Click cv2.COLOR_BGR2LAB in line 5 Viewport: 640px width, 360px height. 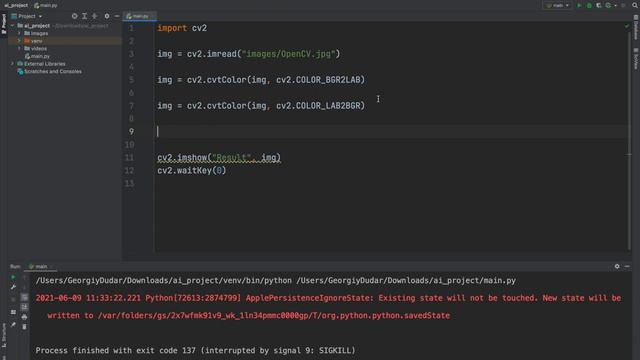318,80
